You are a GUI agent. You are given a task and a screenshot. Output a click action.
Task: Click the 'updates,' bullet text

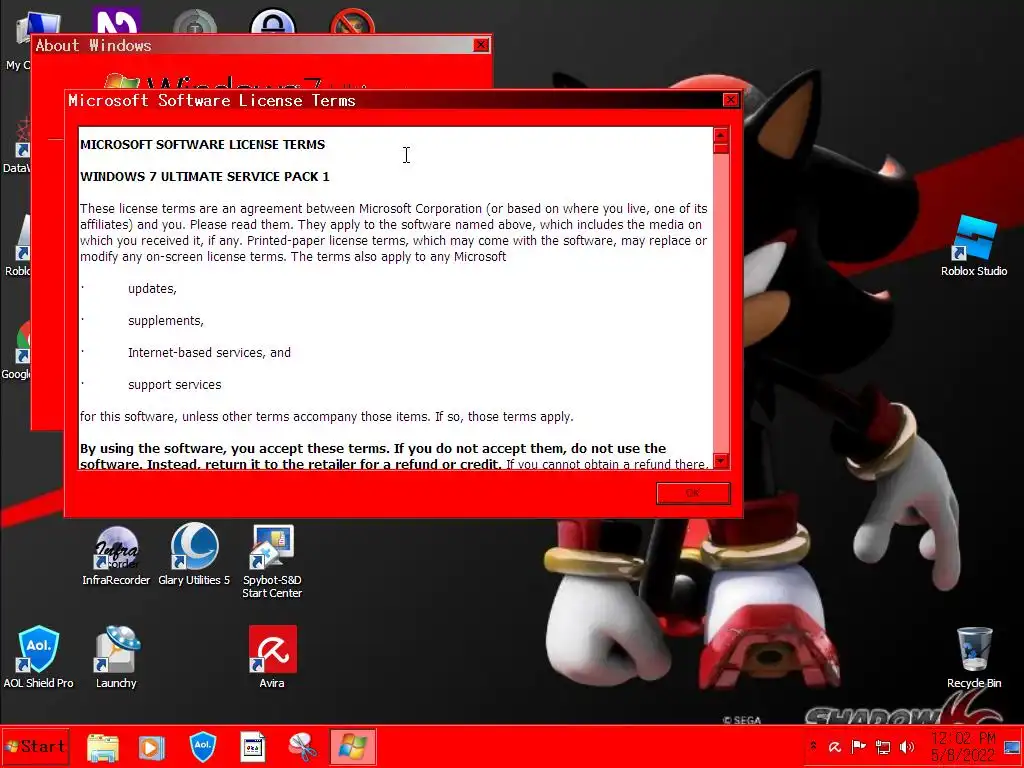pyautogui.click(x=152, y=289)
